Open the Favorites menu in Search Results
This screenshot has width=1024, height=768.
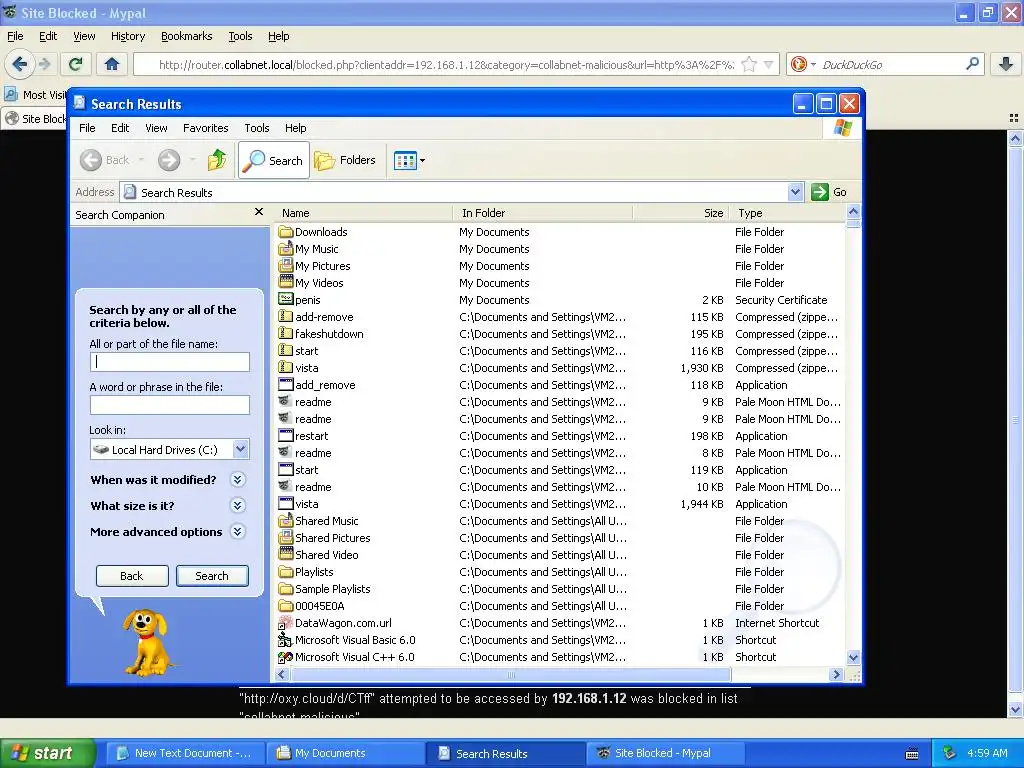click(206, 128)
